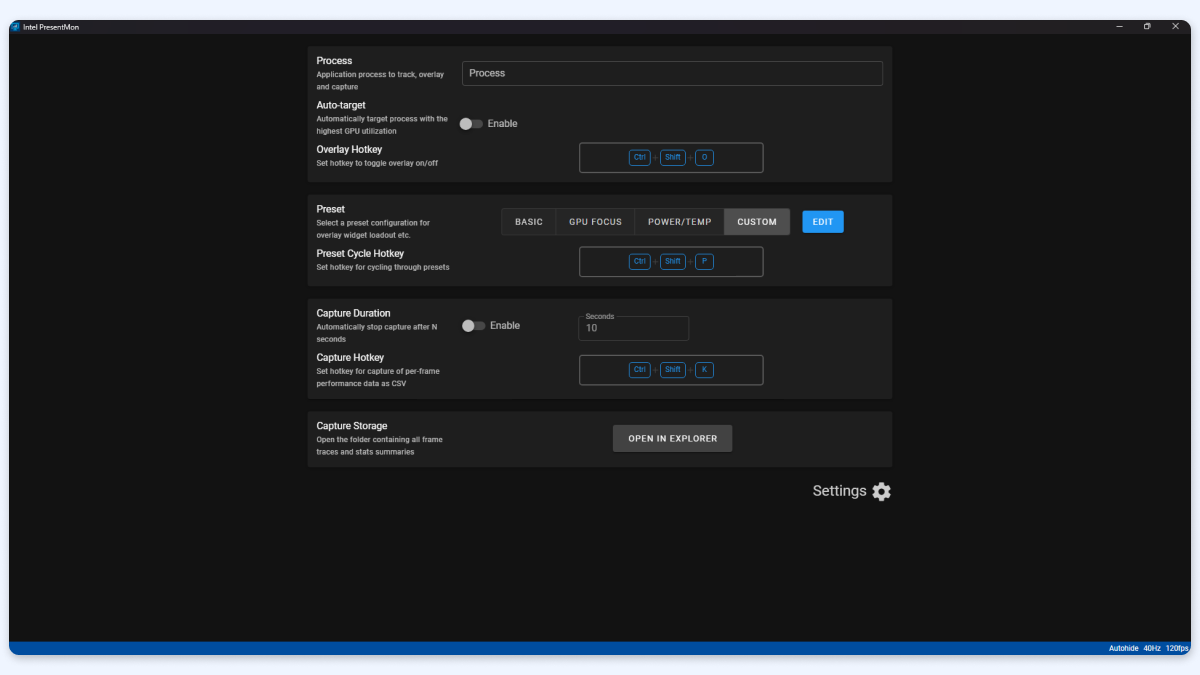
Task: Click the "120fps" status bar entry
Action: pyautogui.click(x=1177, y=649)
